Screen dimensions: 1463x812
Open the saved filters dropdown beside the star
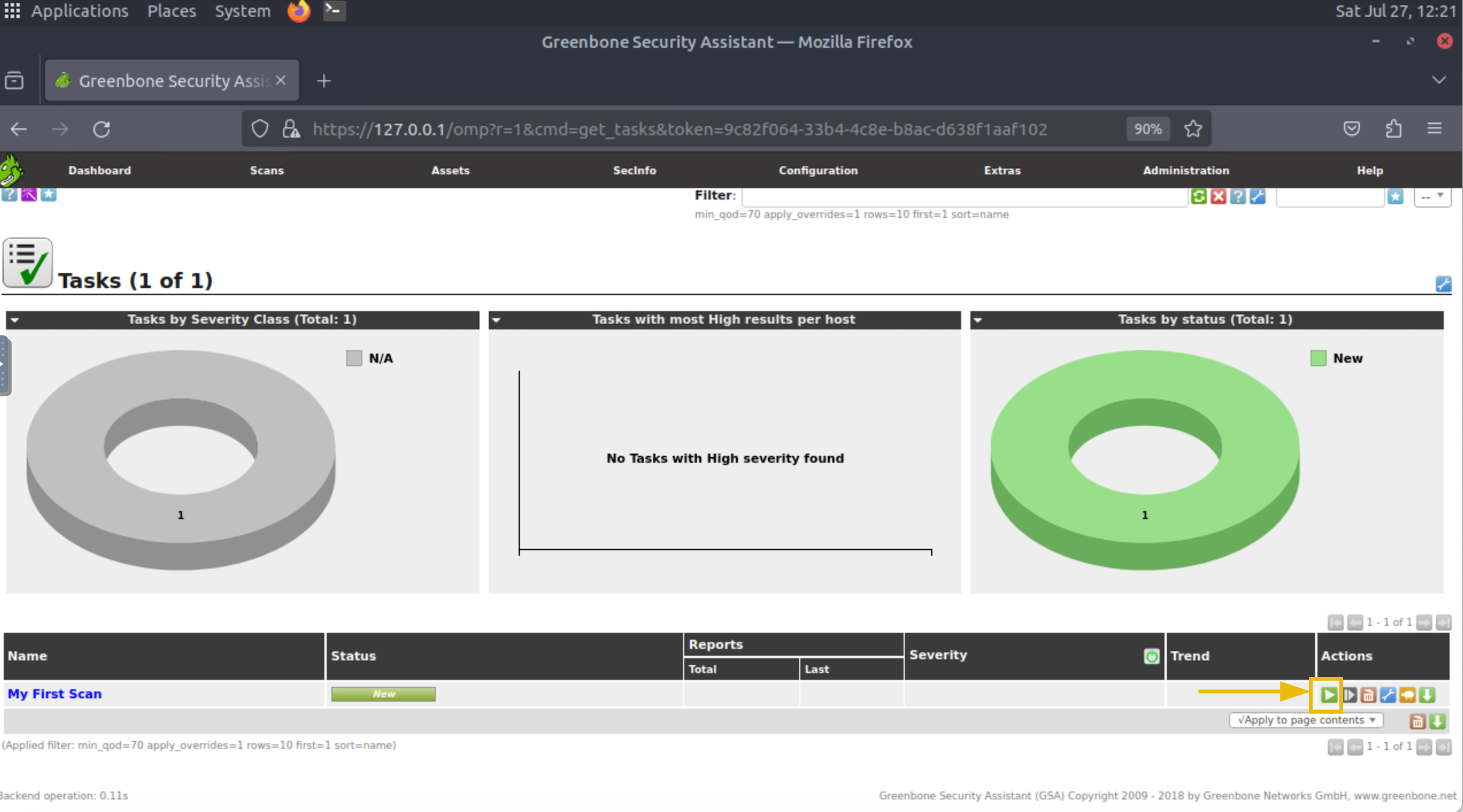coord(1433,196)
